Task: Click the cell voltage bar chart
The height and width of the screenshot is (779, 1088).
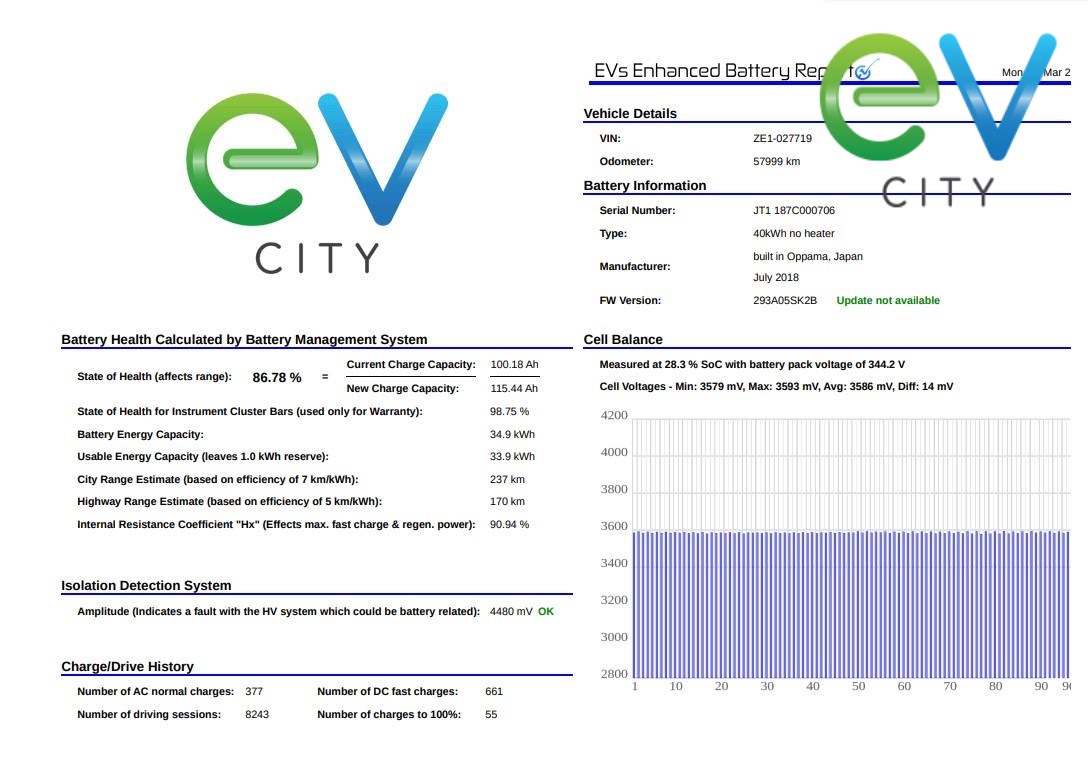Action: pos(835,551)
